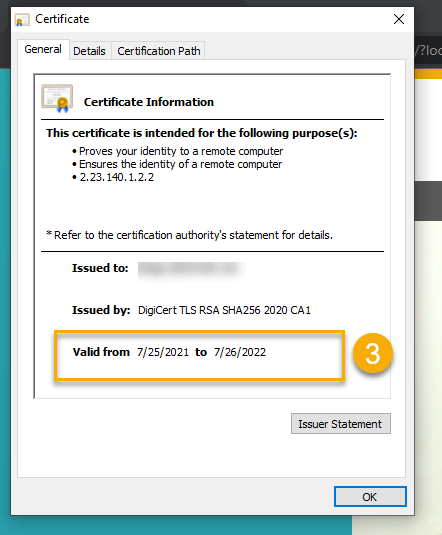Click the valid from date 7/25/2021
Viewport: 442px width, 535px height.
click(x=163, y=352)
